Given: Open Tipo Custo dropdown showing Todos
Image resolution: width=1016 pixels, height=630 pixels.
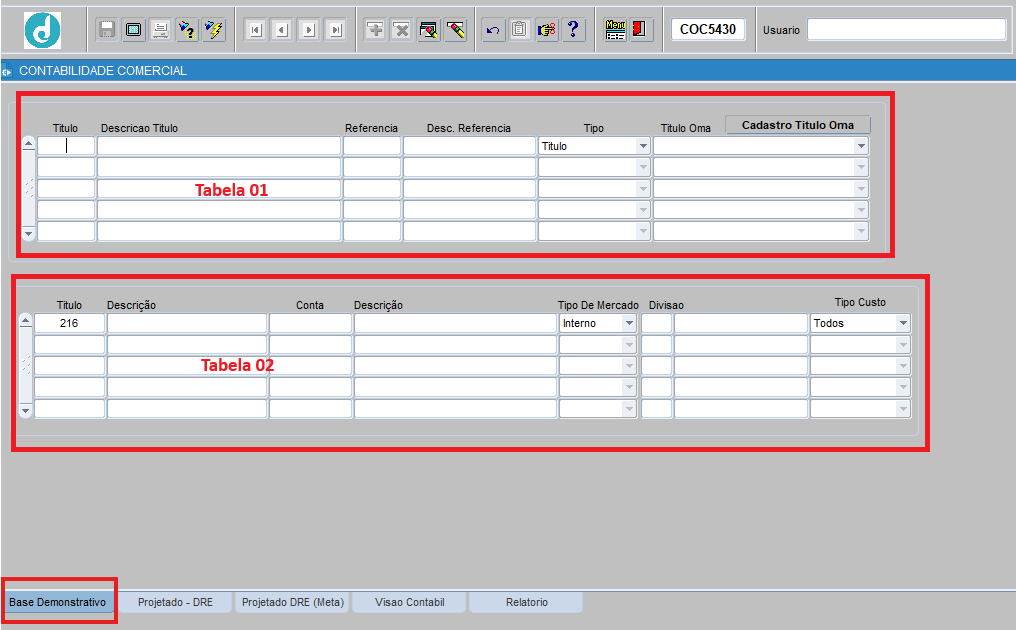Looking at the screenshot, I should pyautogui.click(x=903, y=324).
